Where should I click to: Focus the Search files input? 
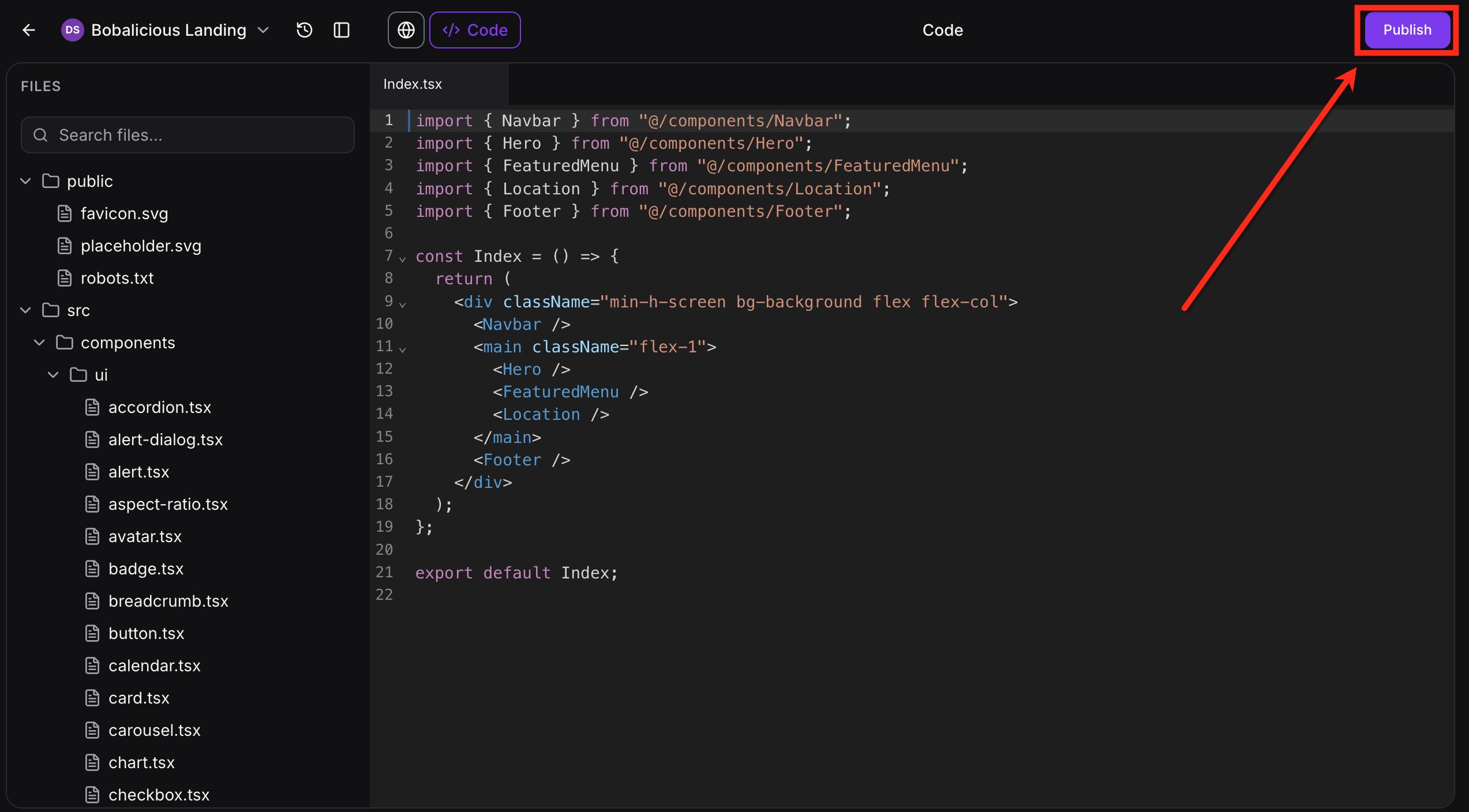coord(196,135)
